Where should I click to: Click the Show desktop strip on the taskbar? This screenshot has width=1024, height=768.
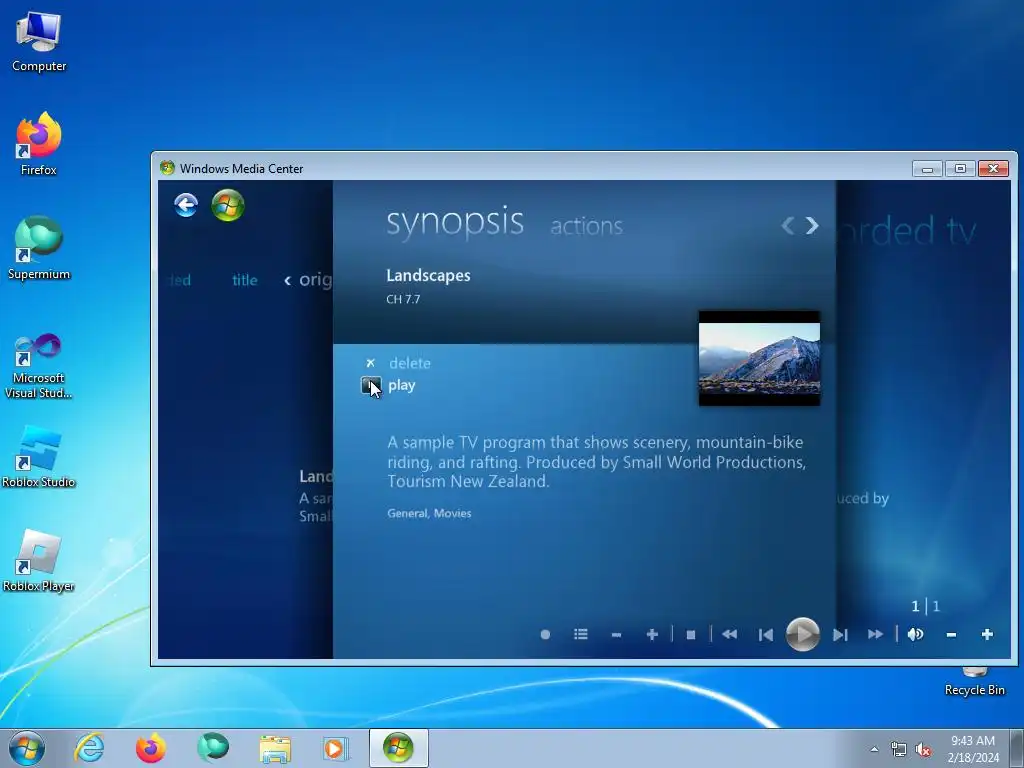1017,748
